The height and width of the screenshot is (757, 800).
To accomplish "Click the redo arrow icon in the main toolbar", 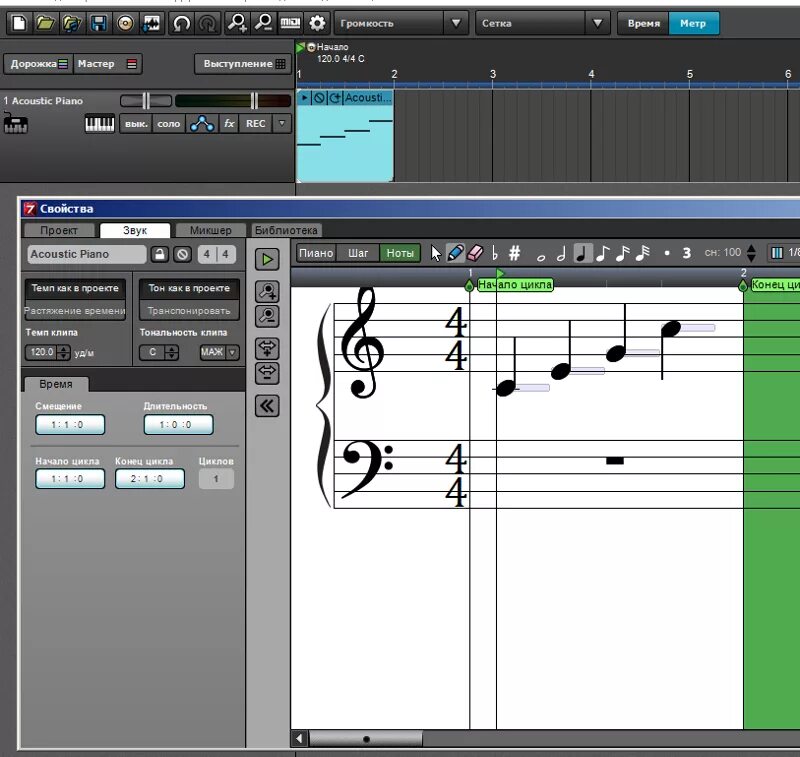I will [207, 23].
